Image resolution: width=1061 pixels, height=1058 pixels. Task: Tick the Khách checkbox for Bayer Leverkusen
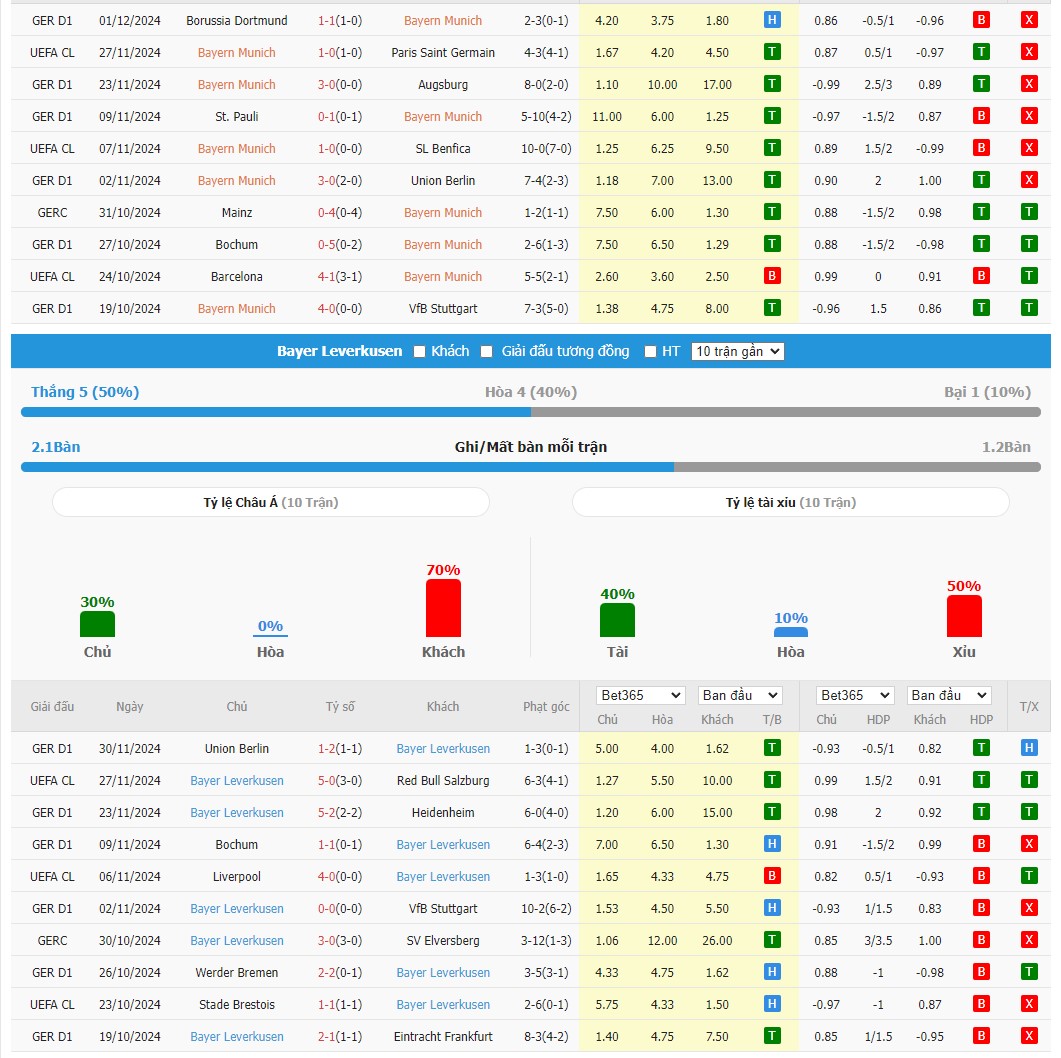click(x=420, y=352)
